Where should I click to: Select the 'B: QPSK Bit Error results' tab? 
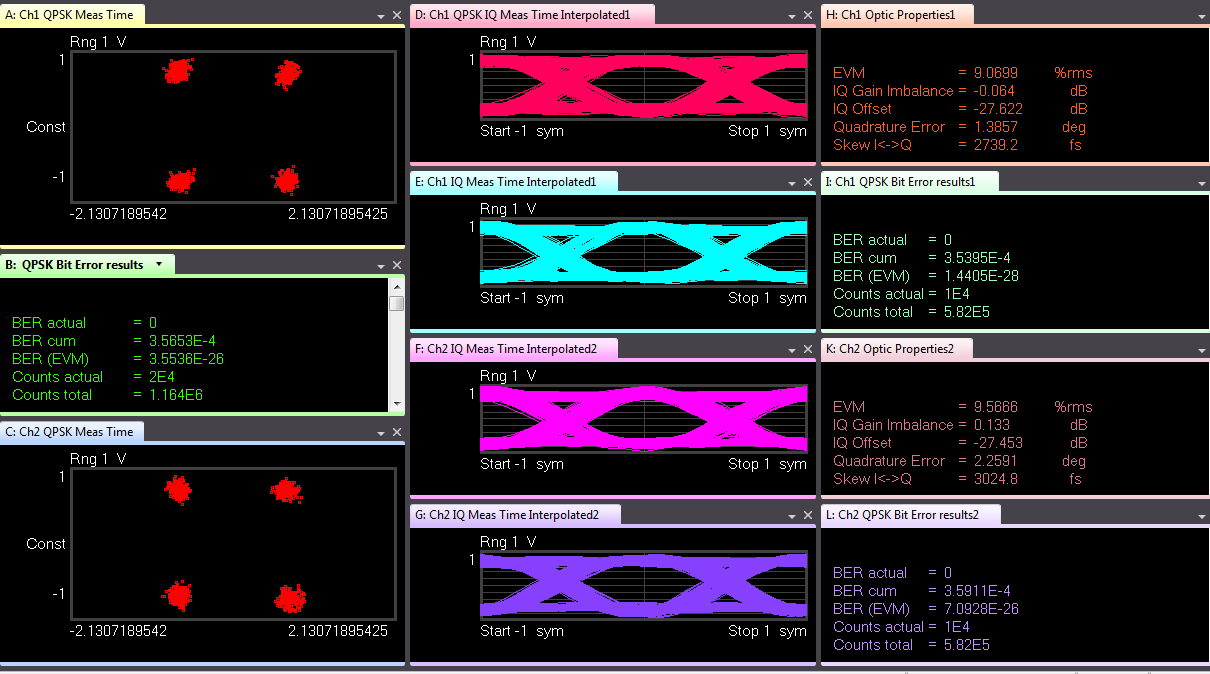[x=87, y=264]
